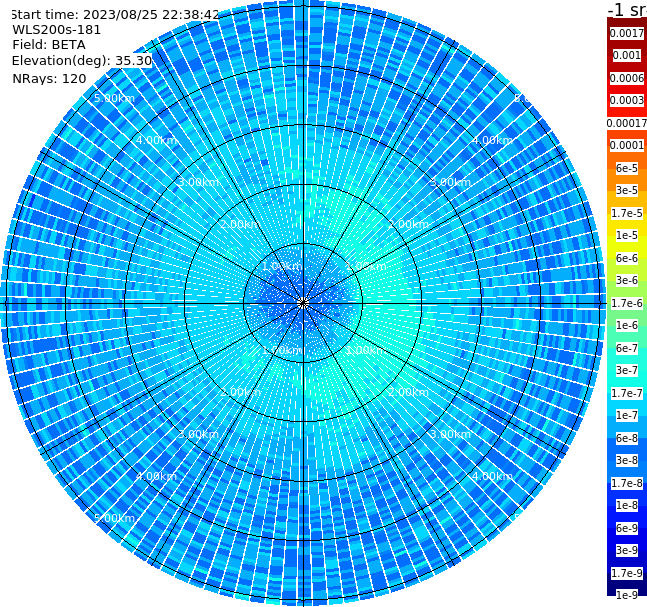Click the 6e-6 colorbar tick
This screenshot has height=607, width=647.
[627, 258]
